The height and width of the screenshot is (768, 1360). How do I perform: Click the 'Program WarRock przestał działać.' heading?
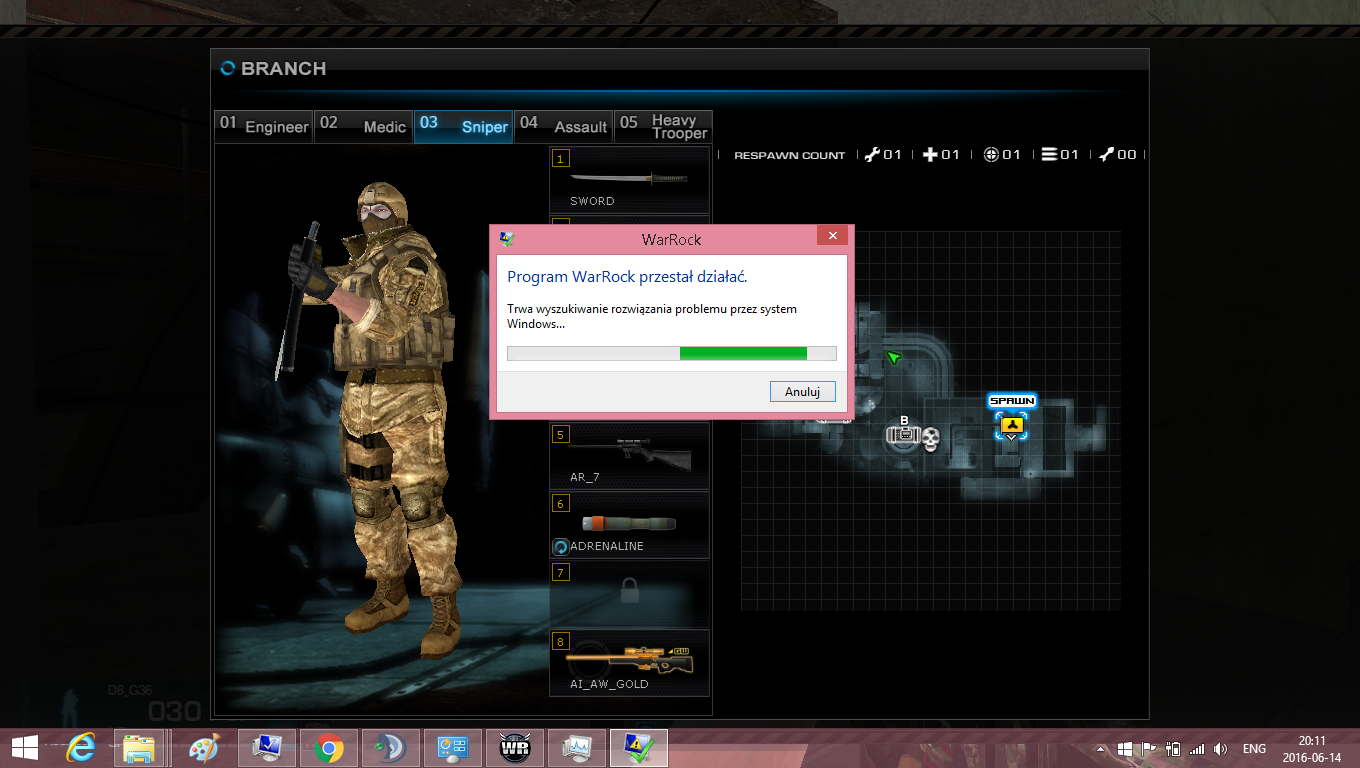click(627, 277)
